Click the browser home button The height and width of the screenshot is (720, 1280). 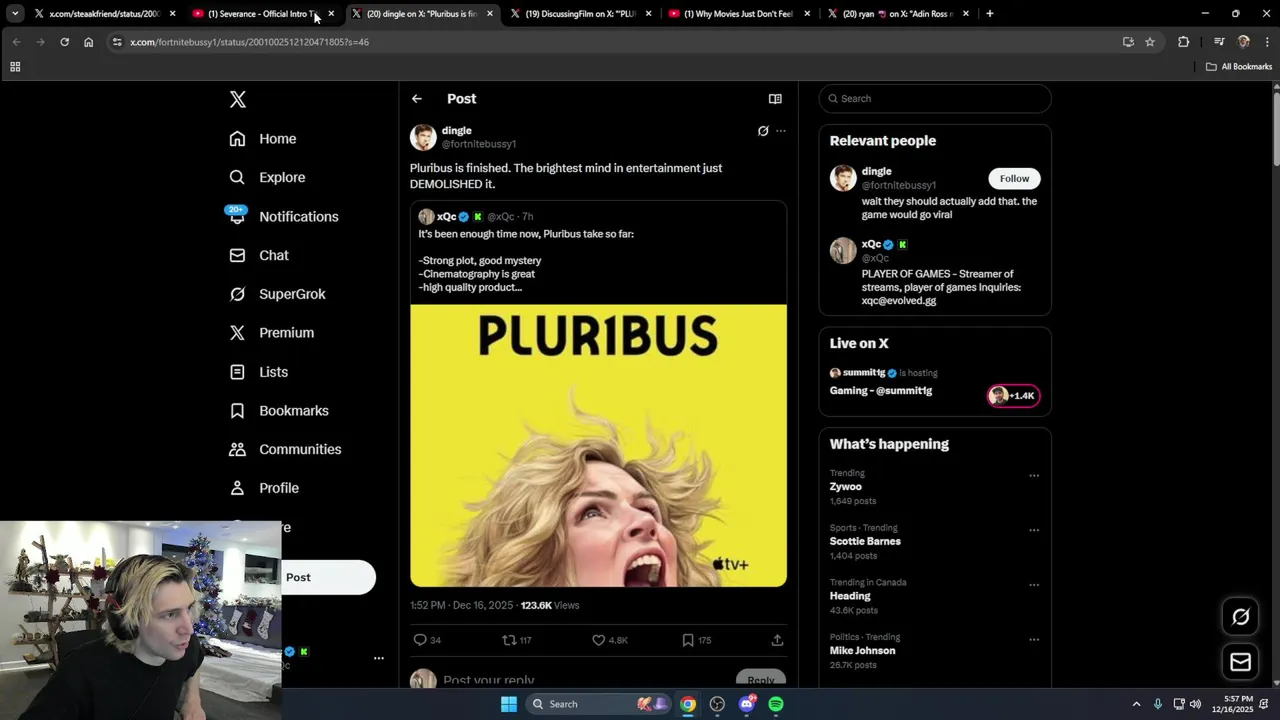click(x=89, y=42)
